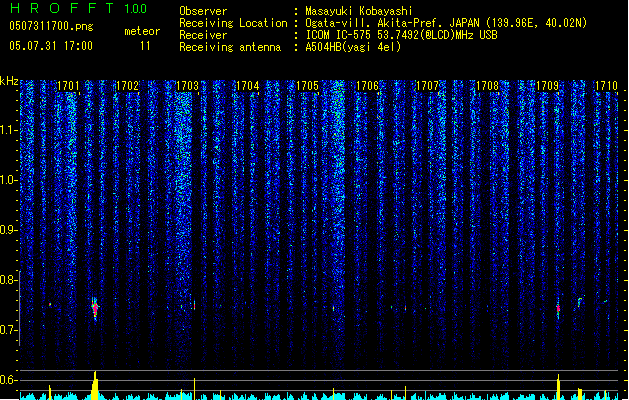Screen dimensions: 629x400
Task: Click the 0.6 kHz axis label
Action: [x=8, y=380]
